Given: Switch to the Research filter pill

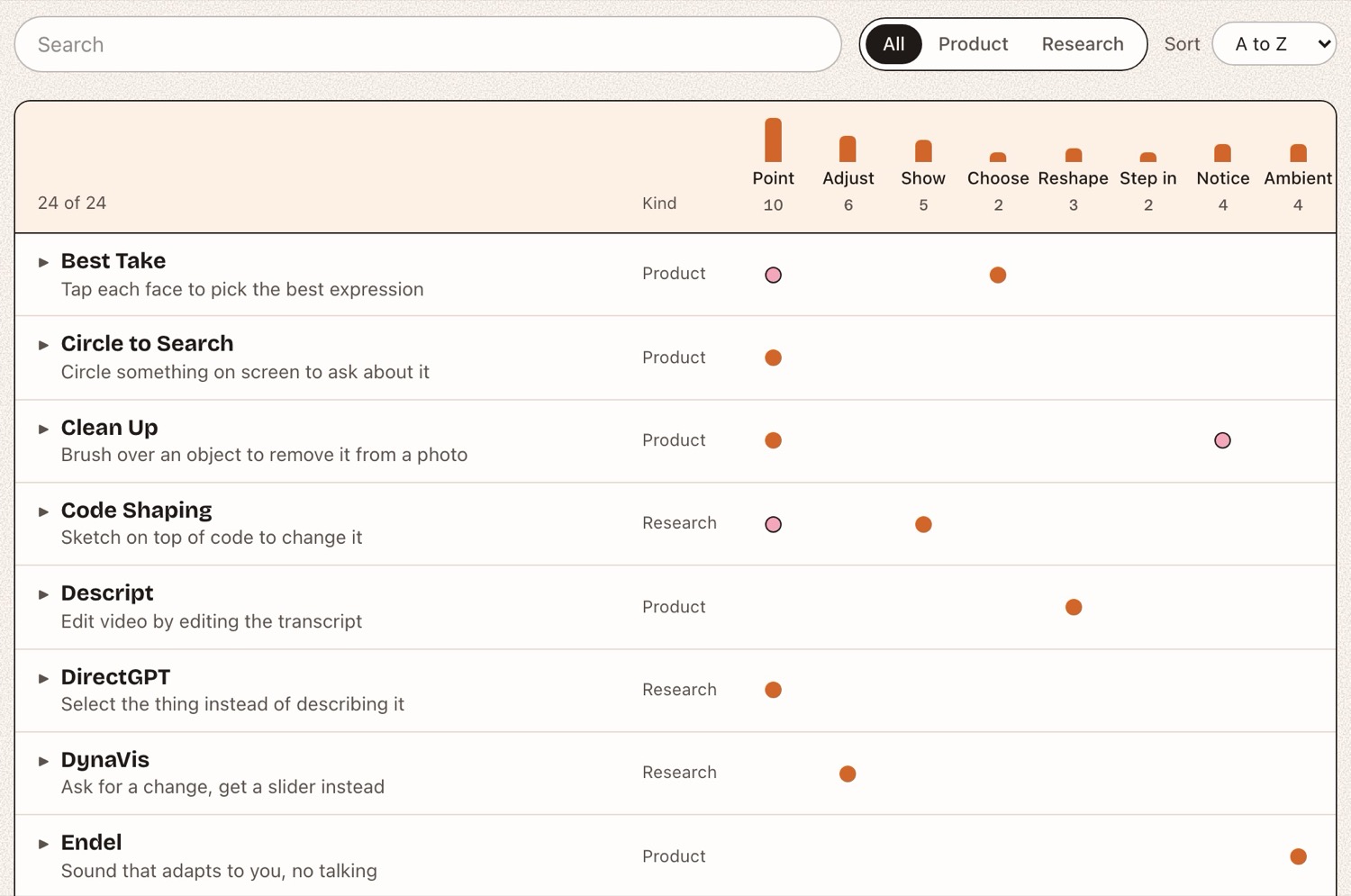Looking at the screenshot, I should 1083,44.
